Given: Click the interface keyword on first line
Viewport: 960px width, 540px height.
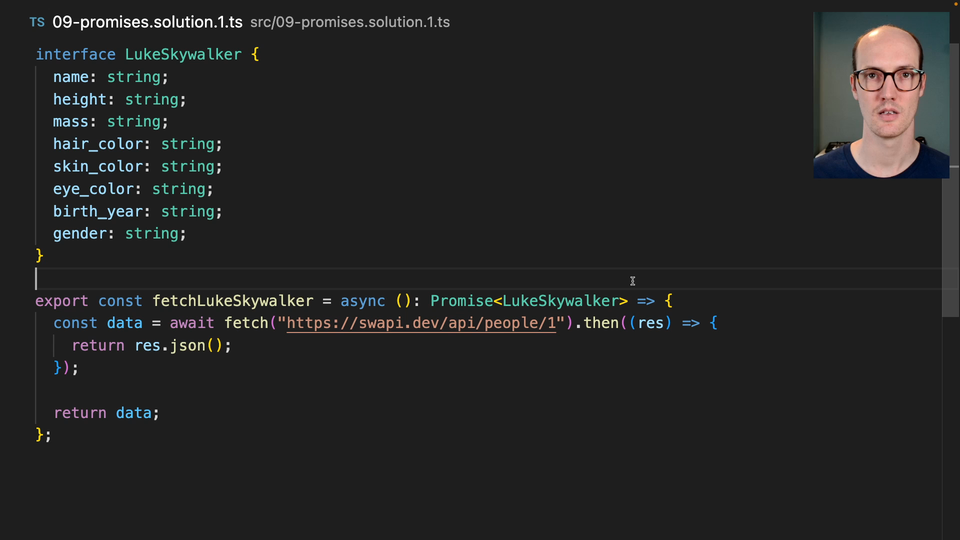Looking at the screenshot, I should pyautogui.click(x=76, y=54).
